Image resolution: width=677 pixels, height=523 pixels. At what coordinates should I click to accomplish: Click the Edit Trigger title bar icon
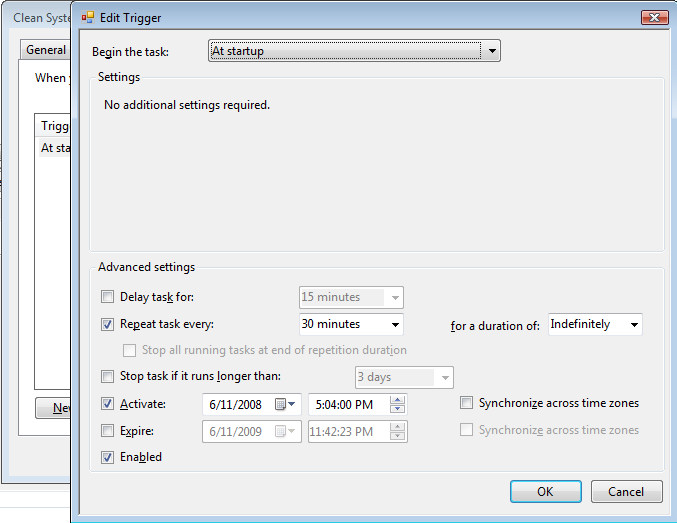(87, 17)
